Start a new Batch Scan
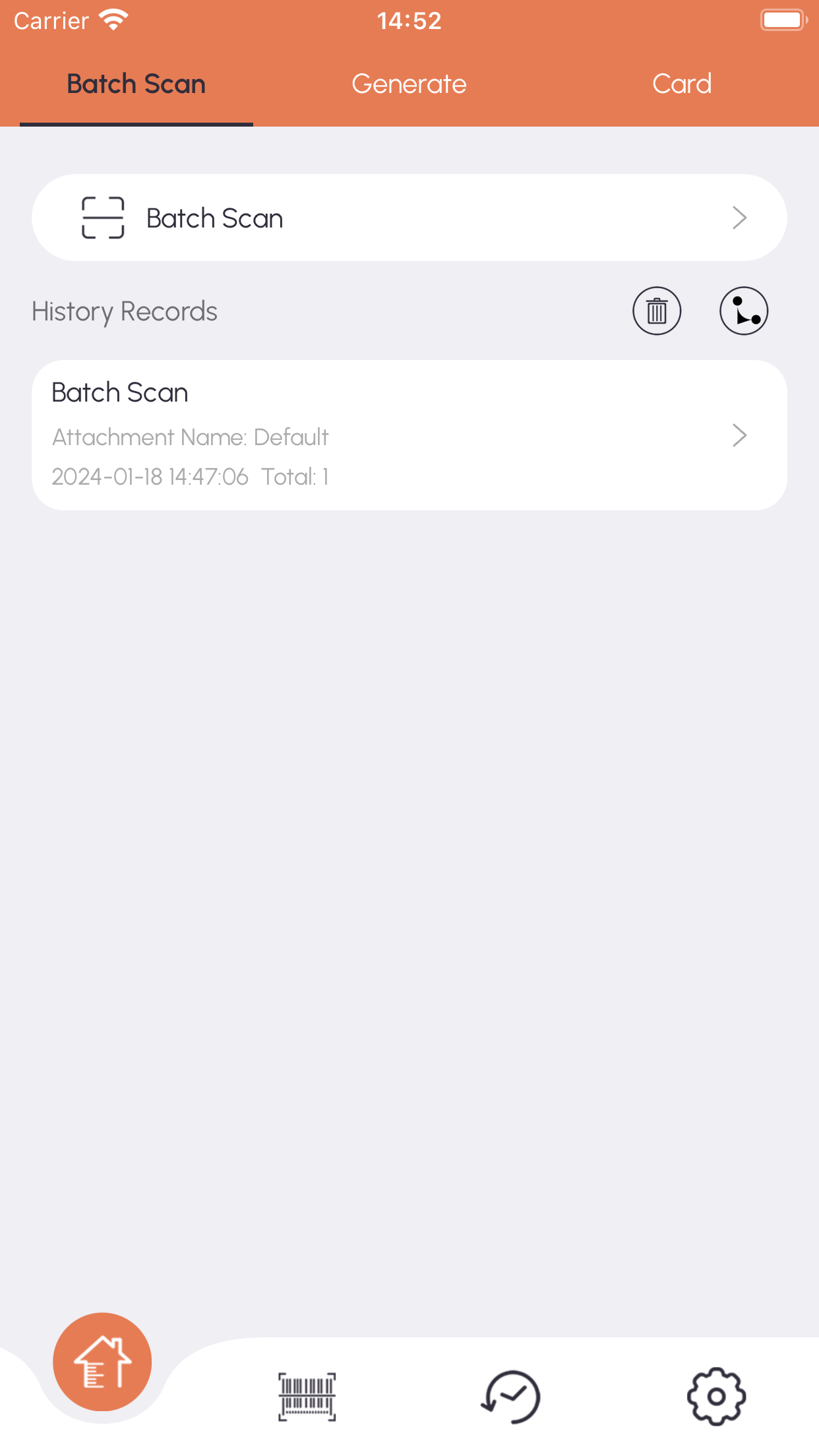The width and height of the screenshot is (819, 1456). point(409,218)
